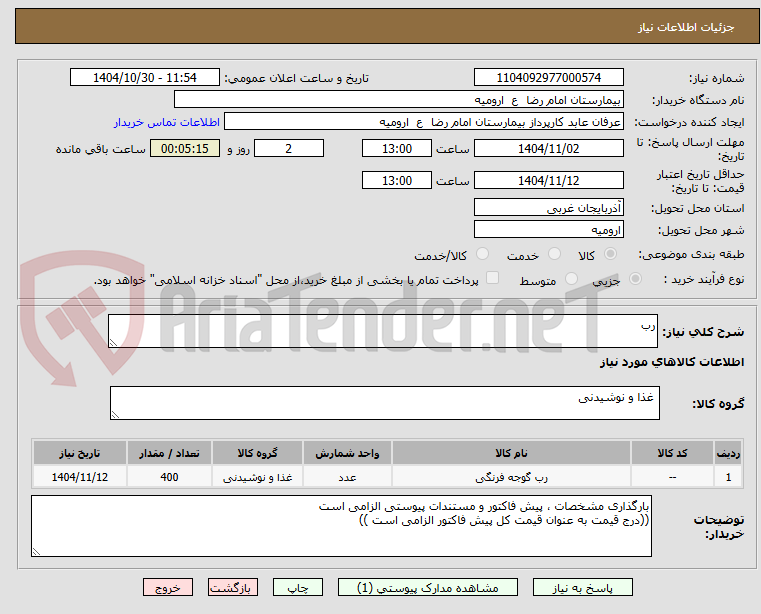This screenshot has height=614, width=761.
Task: Click the شهر محل تحویل field ارومیه
Action: point(548,230)
